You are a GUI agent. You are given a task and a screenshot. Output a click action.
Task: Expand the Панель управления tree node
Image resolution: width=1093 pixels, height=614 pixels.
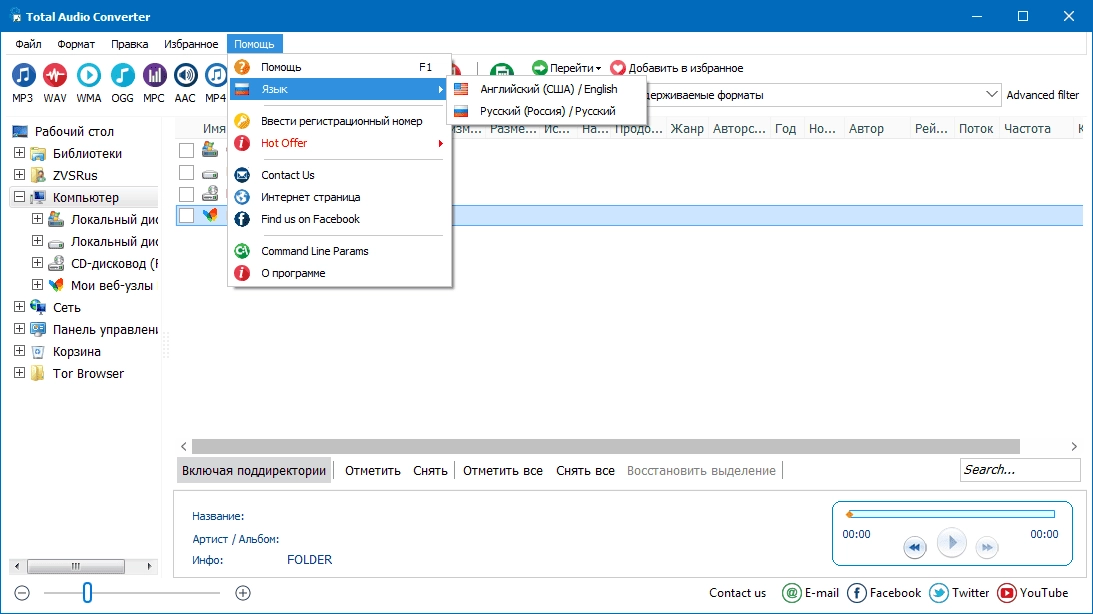pyautogui.click(x=20, y=329)
